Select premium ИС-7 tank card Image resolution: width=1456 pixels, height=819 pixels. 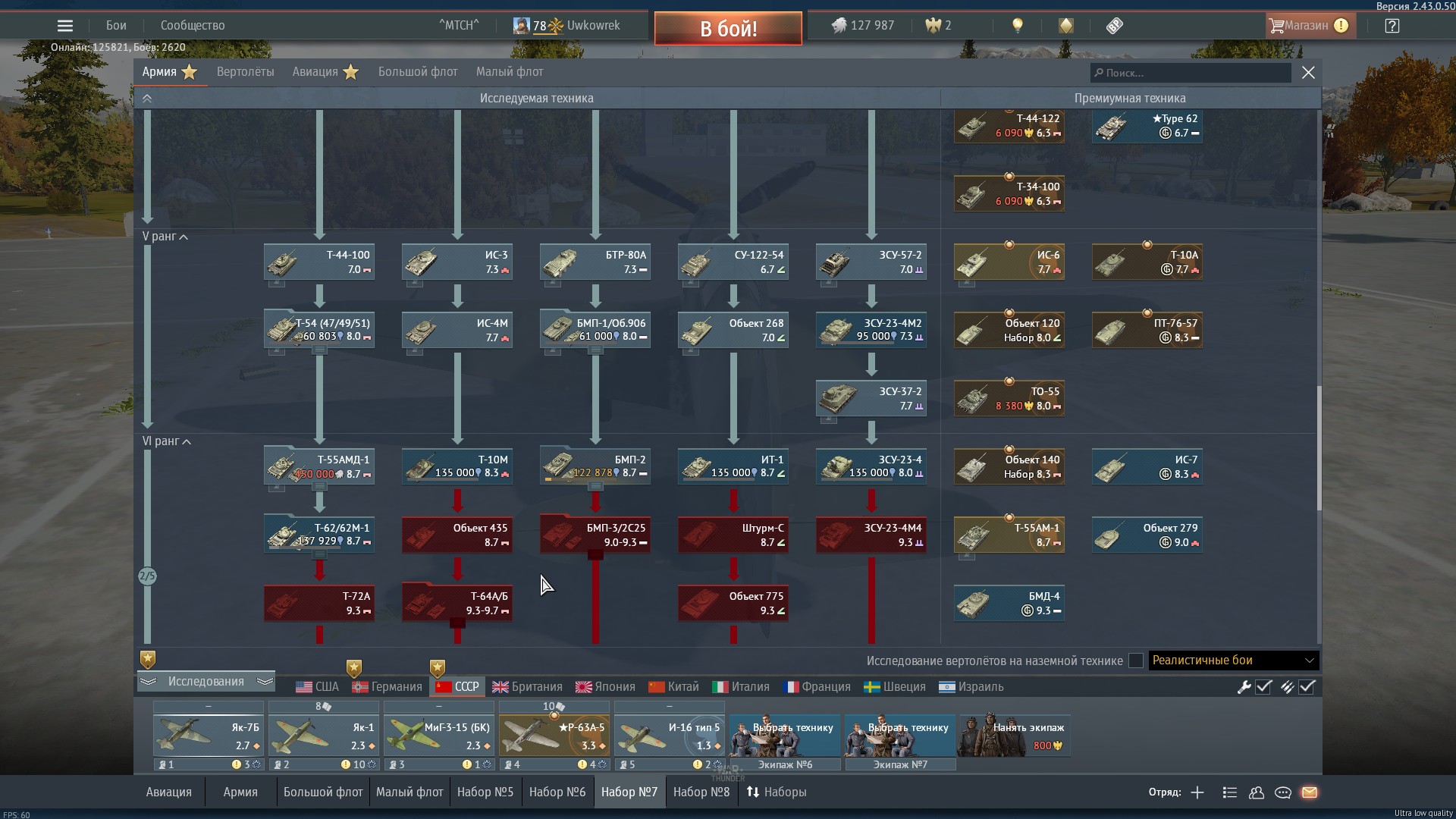point(1147,467)
